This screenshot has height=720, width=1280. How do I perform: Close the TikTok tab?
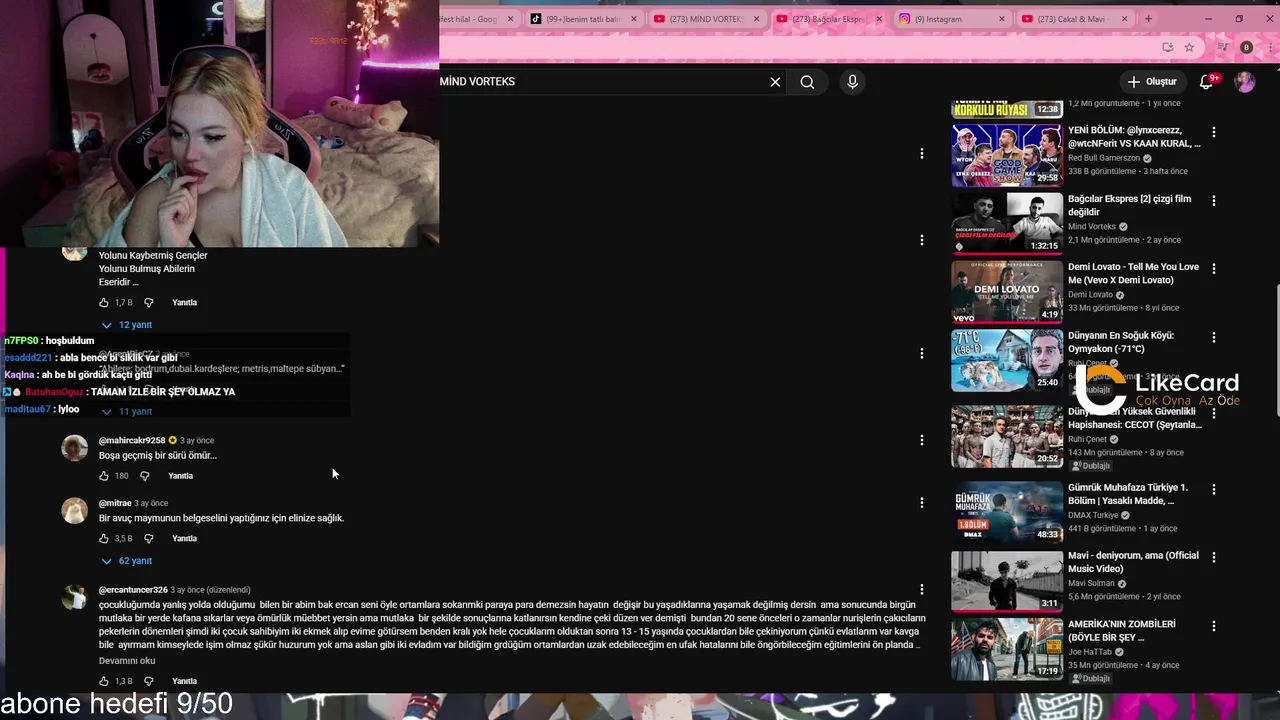[x=634, y=19]
